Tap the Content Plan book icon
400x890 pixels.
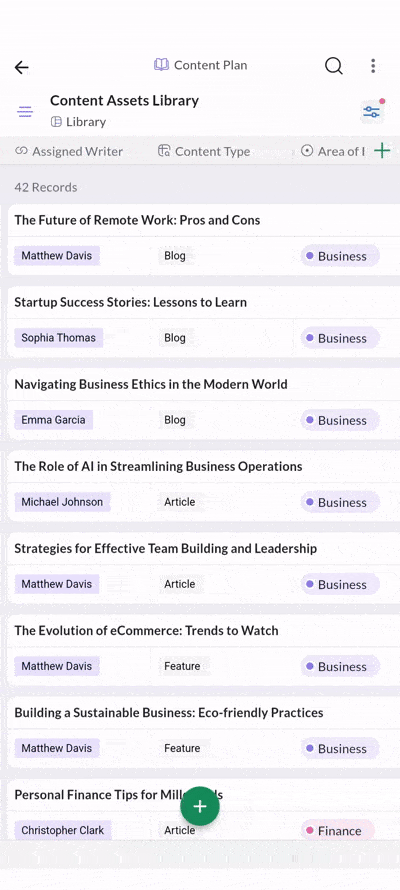coord(161,65)
